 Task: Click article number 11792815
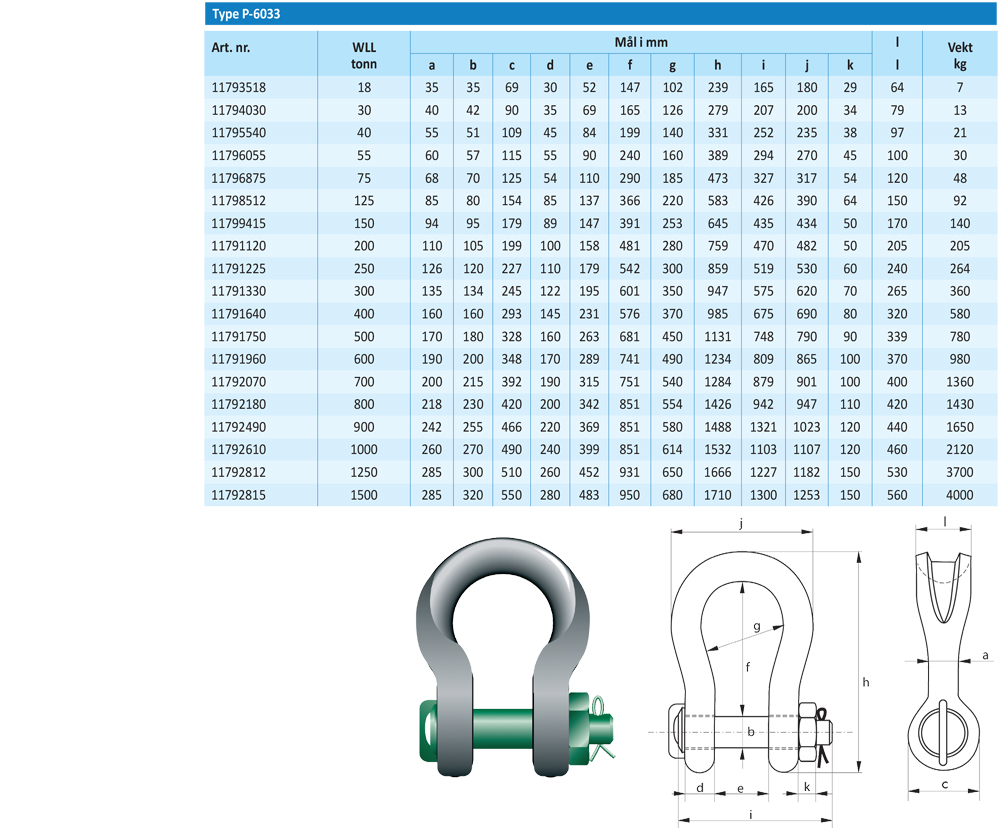click(238, 495)
